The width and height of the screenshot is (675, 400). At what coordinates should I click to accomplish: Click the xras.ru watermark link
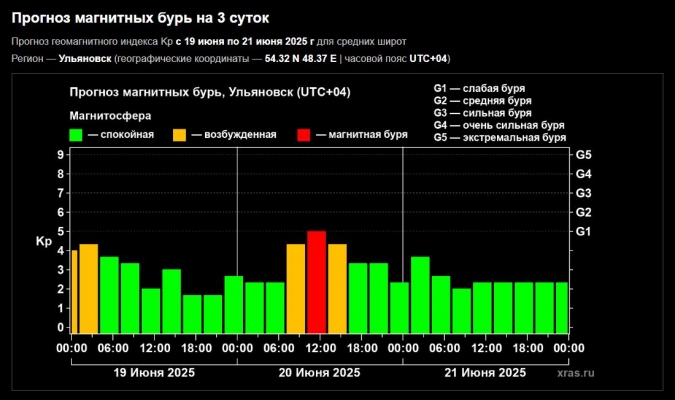click(576, 372)
